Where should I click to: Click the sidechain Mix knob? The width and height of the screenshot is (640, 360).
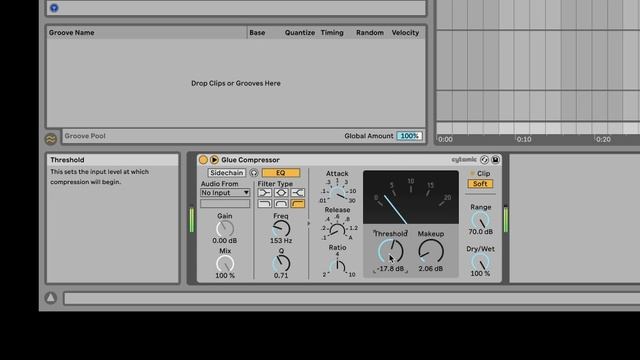tap(225, 264)
